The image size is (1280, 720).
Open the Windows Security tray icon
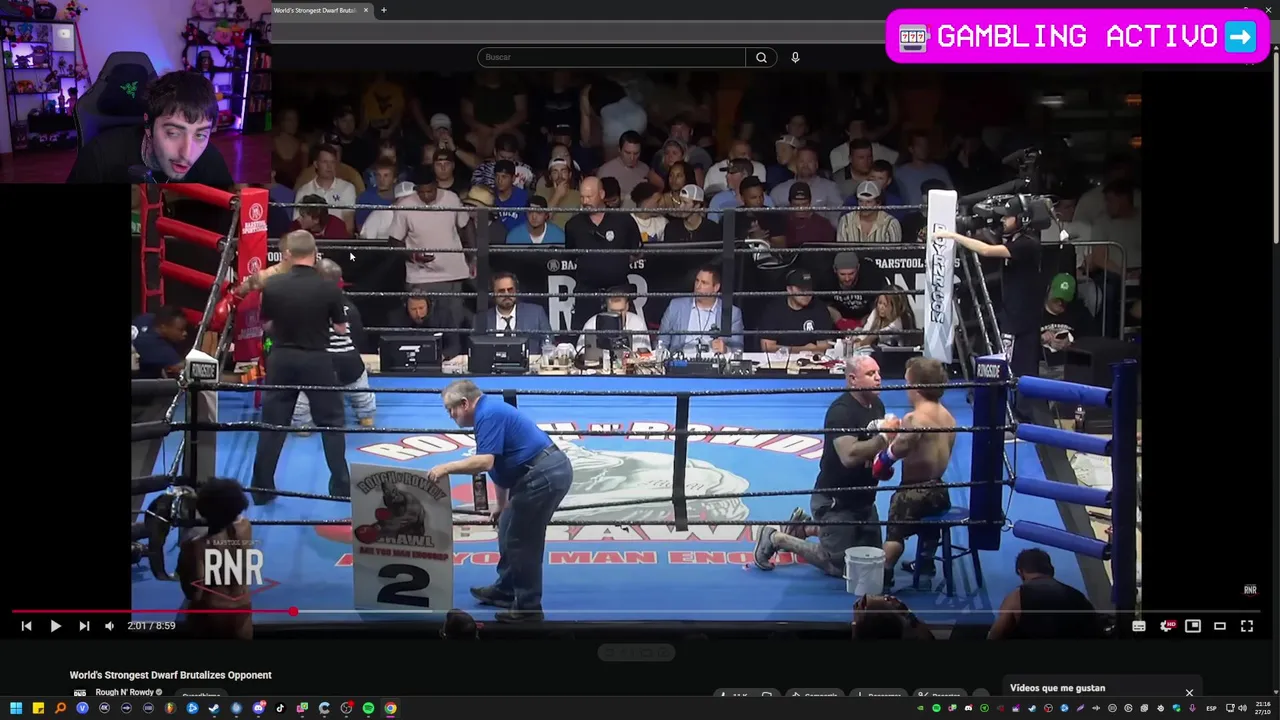click(1177, 708)
